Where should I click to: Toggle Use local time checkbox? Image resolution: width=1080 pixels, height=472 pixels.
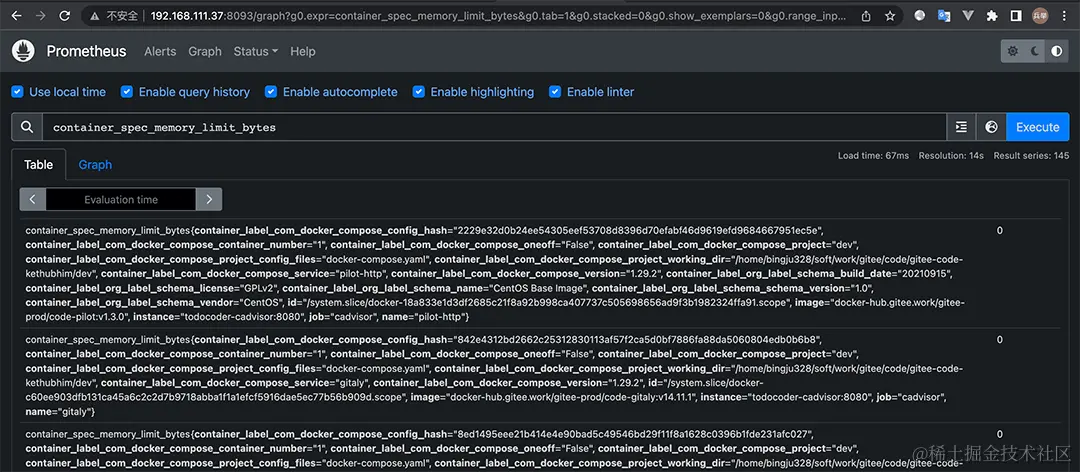(17, 92)
